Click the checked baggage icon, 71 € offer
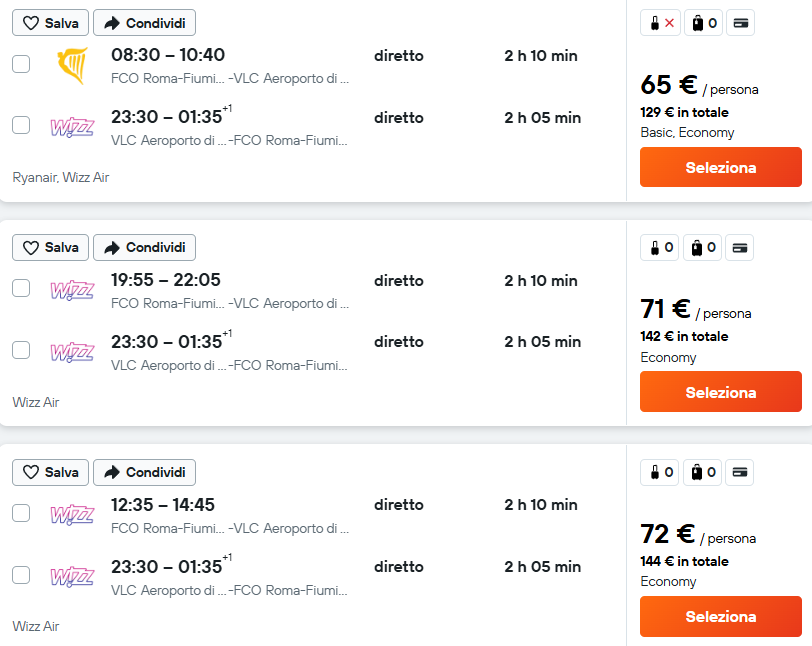812x646 pixels. click(703, 248)
